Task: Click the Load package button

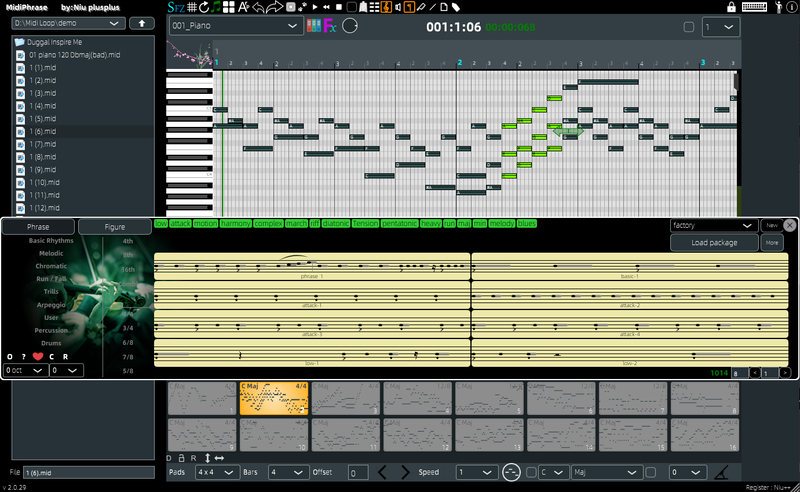Action: point(714,242)
